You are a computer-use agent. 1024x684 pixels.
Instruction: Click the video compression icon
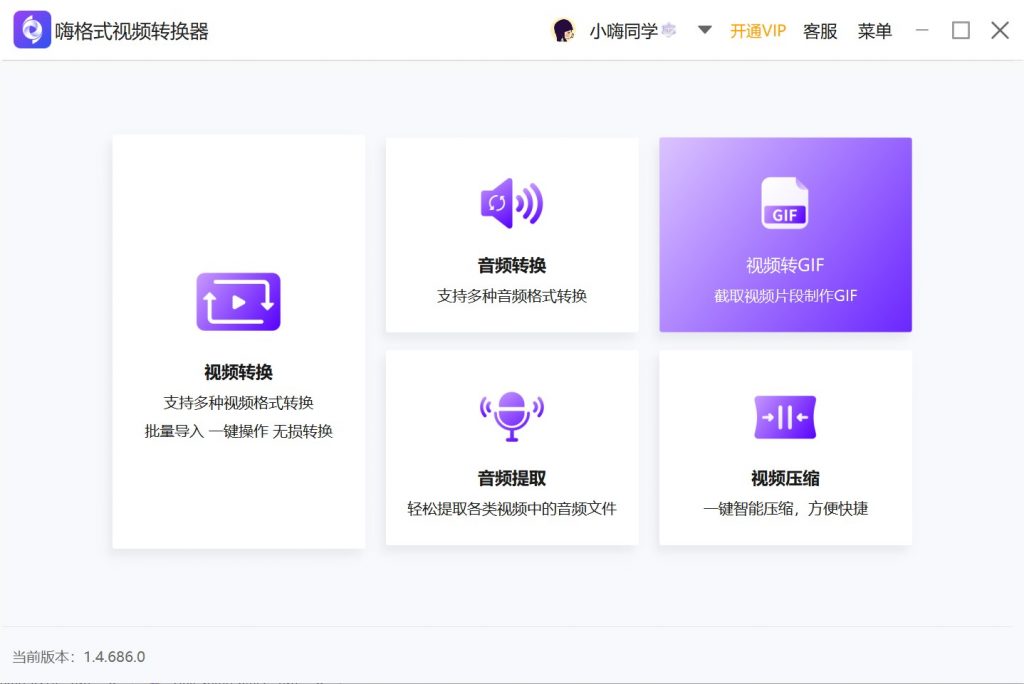784,417
